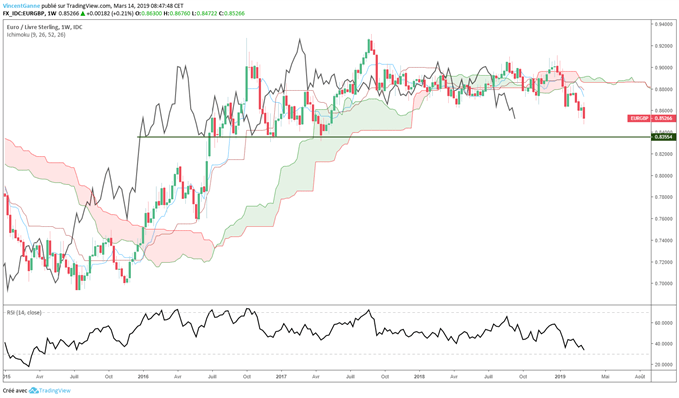The height and width of the screenshot is (398, 679).
Task: Click the RSI 60.0000 axis label
Action: pos(665,323)
